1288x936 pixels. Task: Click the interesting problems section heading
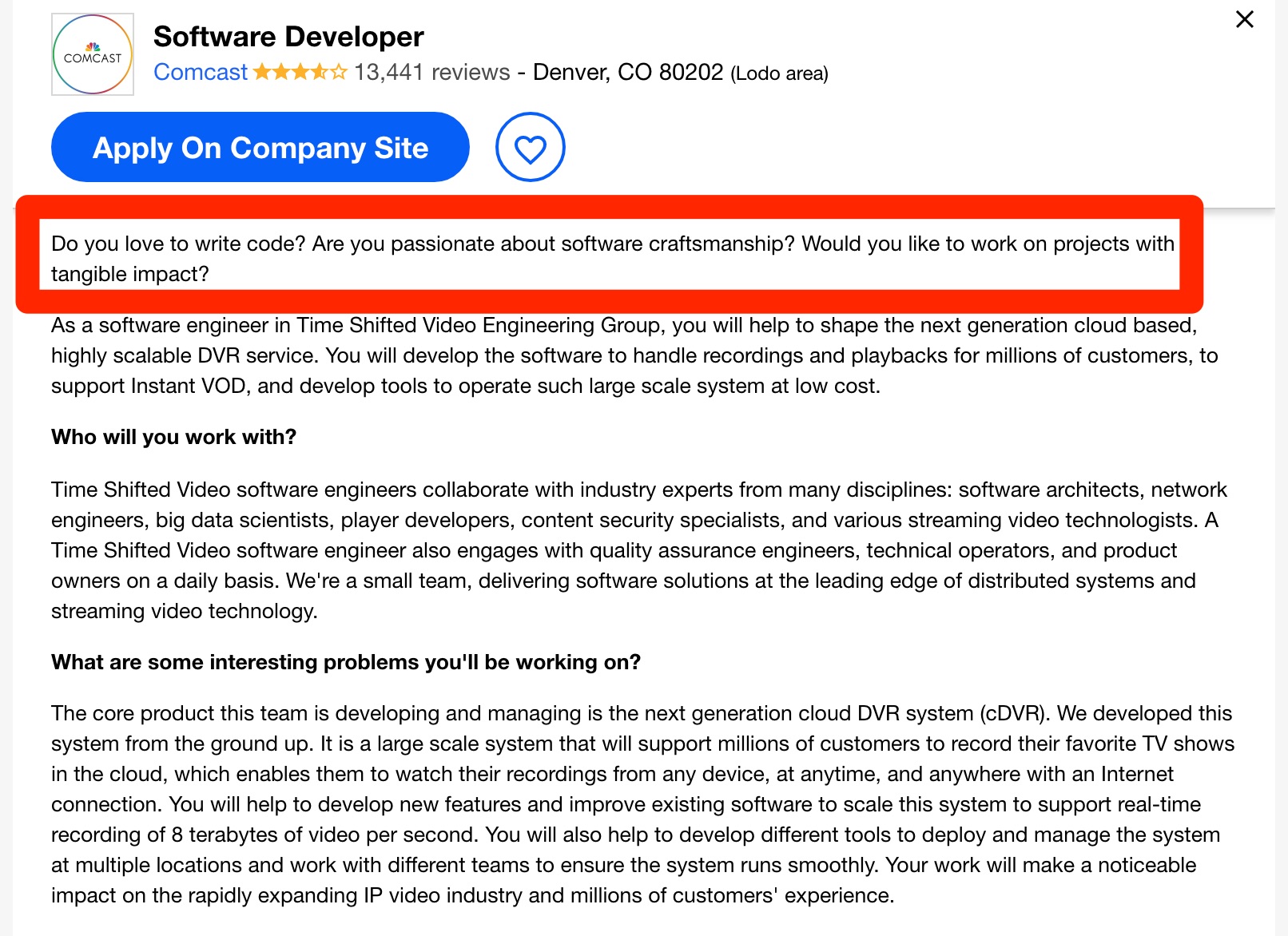(x=346, y=662)
